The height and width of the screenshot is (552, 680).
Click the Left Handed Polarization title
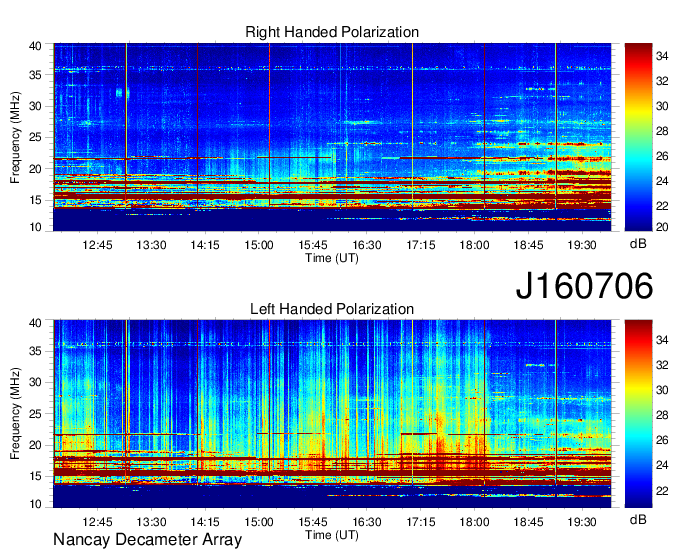(332, 309)
